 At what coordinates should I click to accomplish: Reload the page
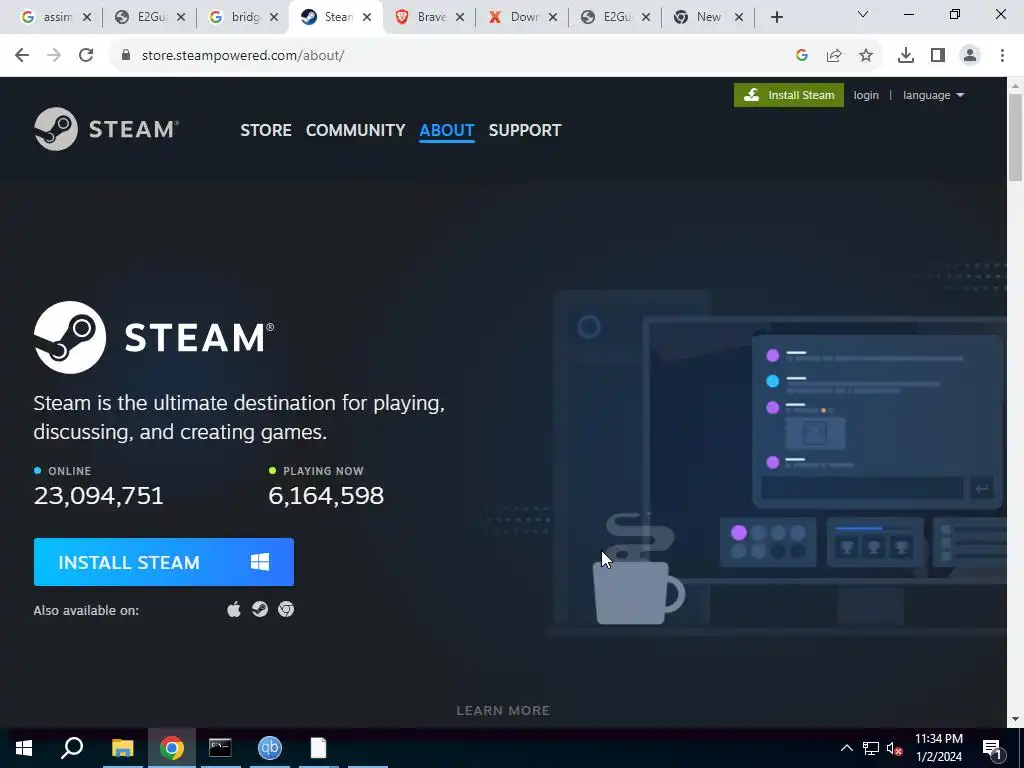(x=86, y=56)
